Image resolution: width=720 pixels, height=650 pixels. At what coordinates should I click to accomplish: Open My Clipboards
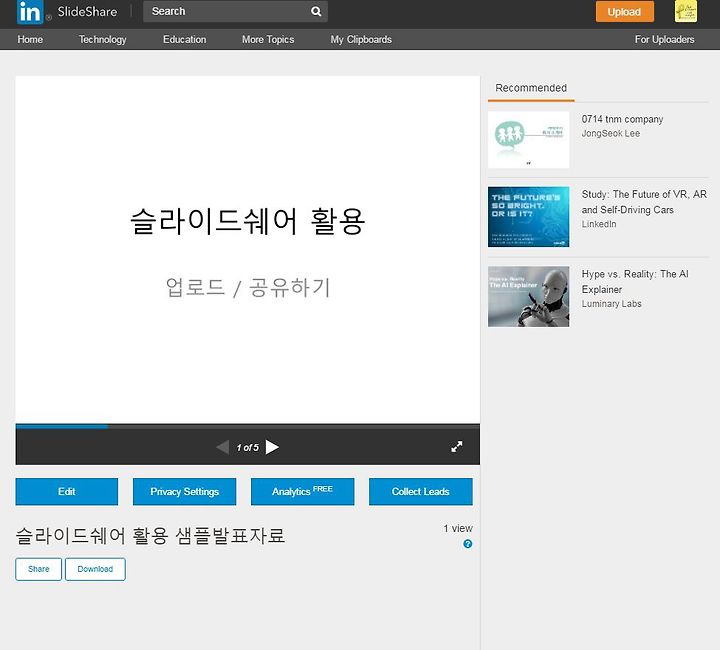361,39
